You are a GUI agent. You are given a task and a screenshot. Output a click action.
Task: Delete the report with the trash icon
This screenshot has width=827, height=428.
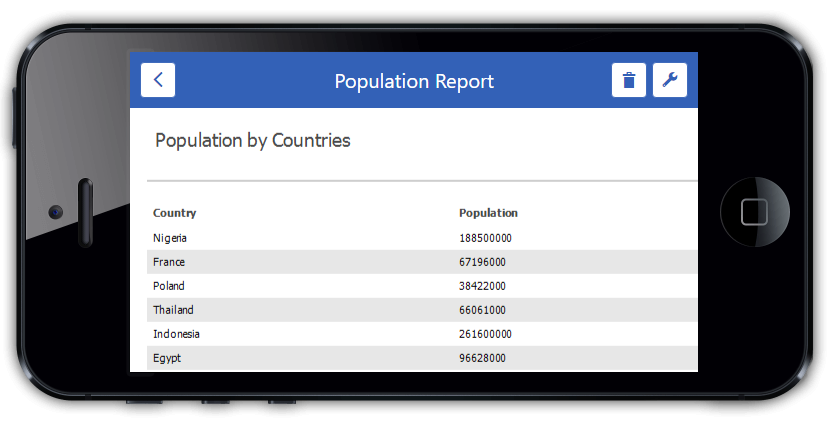[629, 80]
